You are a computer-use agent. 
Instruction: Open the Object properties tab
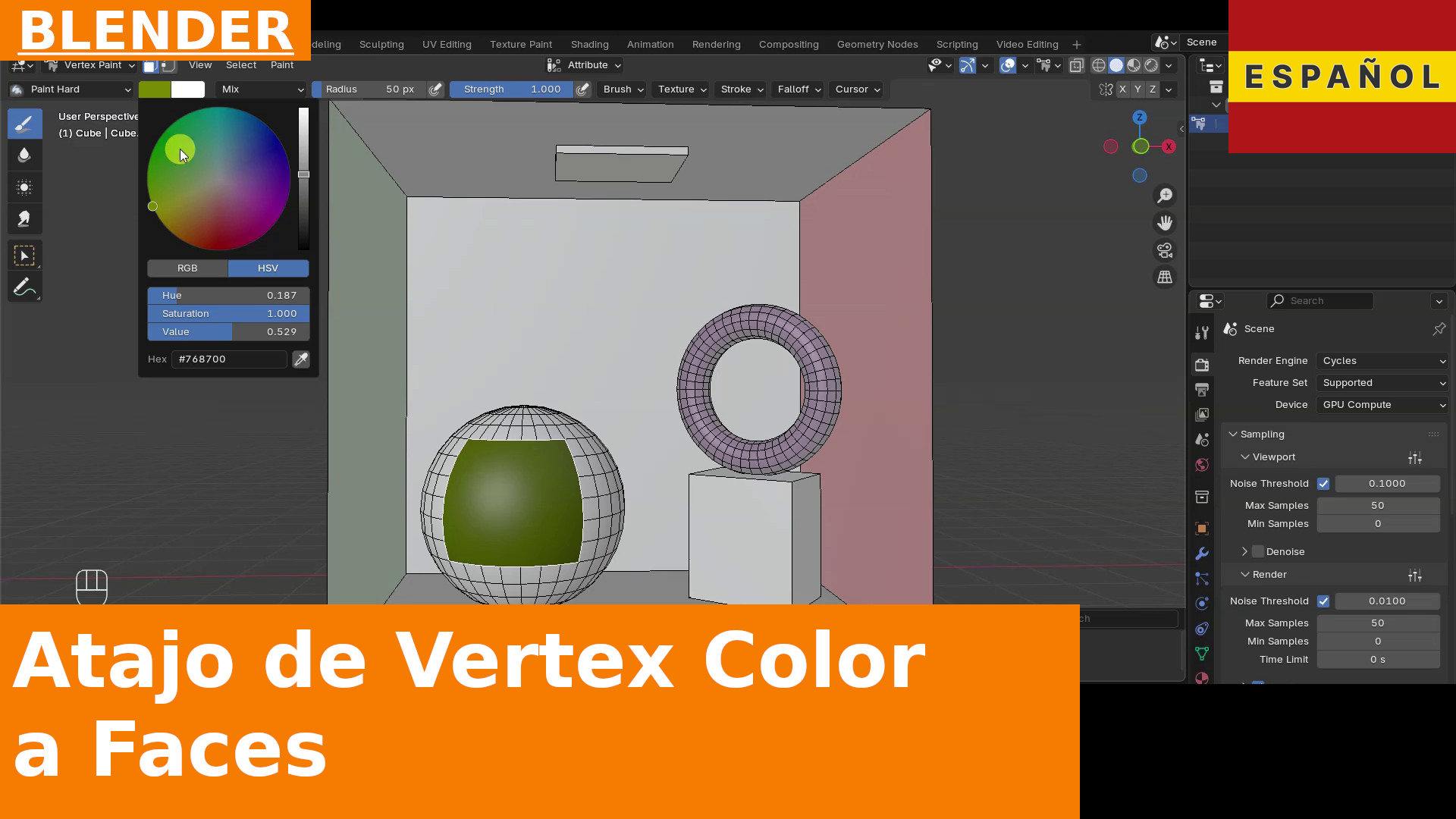click(x=1202, y=529)
